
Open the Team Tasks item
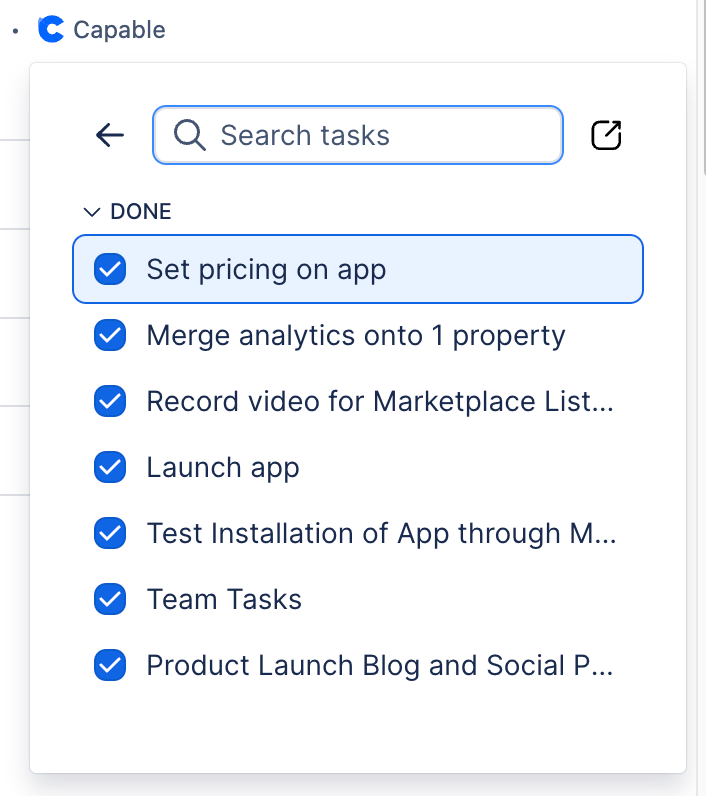[x=224, y=599]
